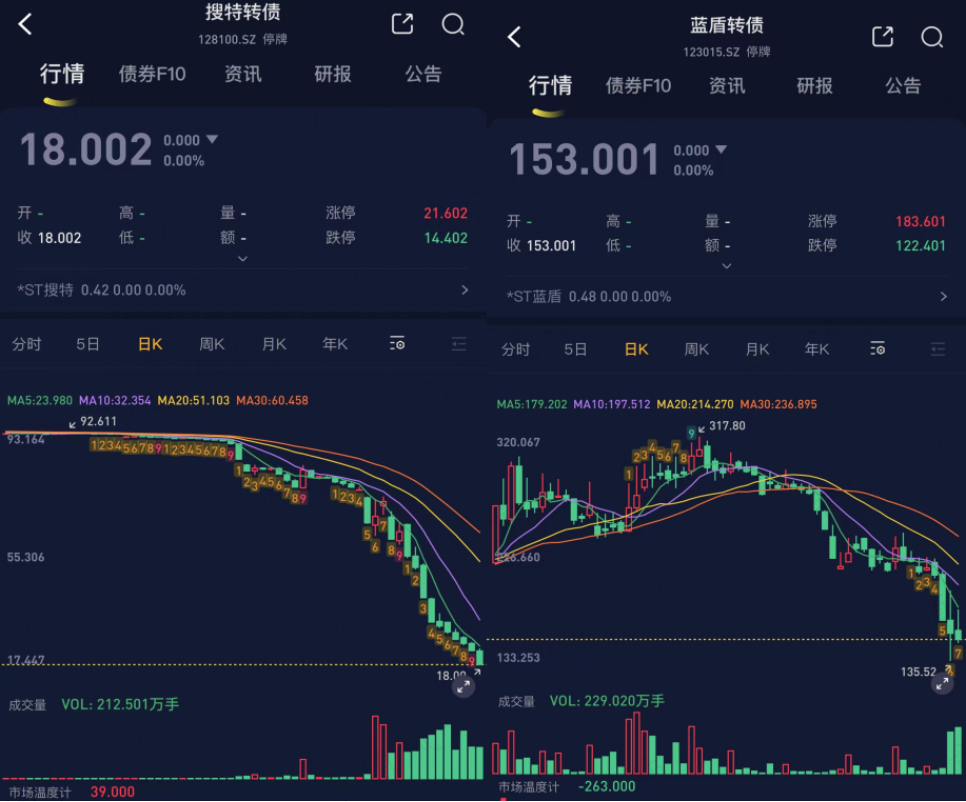Open search on 搜特转债 screen
966x802 pixels.
click(453, 24)
